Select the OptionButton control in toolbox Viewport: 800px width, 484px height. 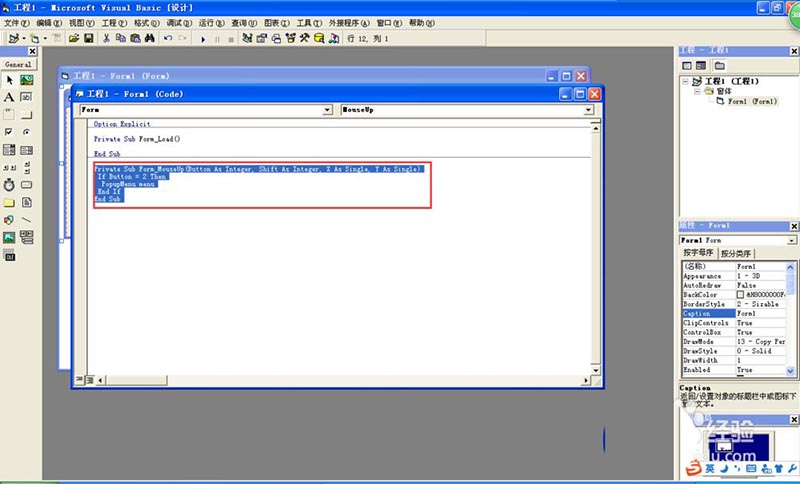coord(27,132)
